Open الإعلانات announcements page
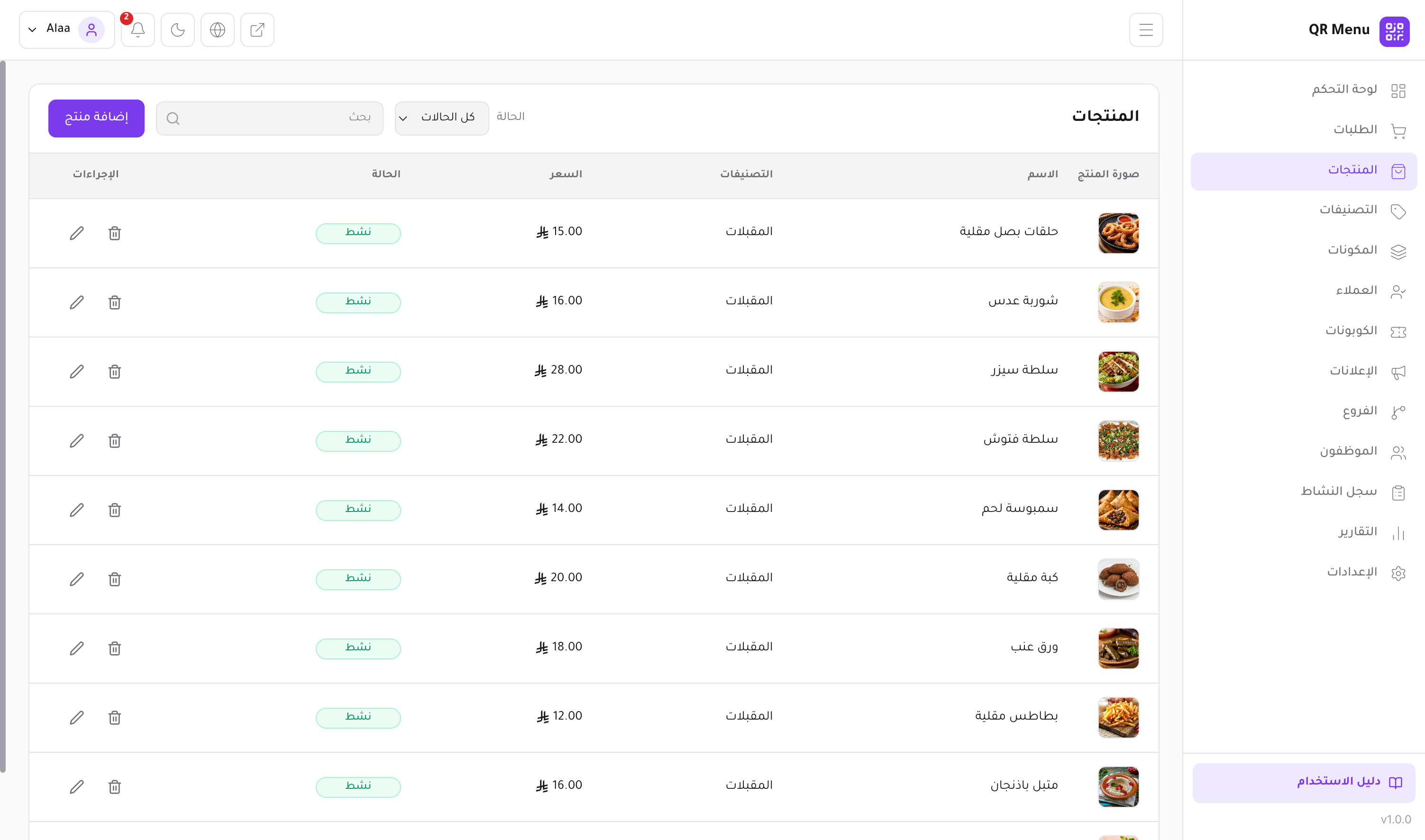Image resolution: width=1425 pixels, height=840 pixels. pos(1304,372)
